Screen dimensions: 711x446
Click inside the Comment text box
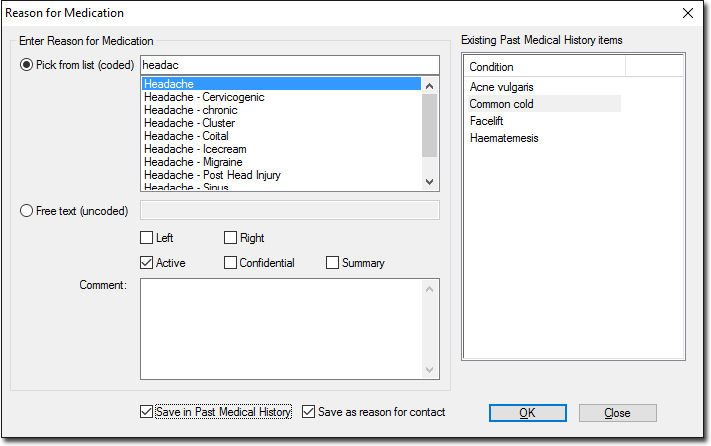click(280, 325)
